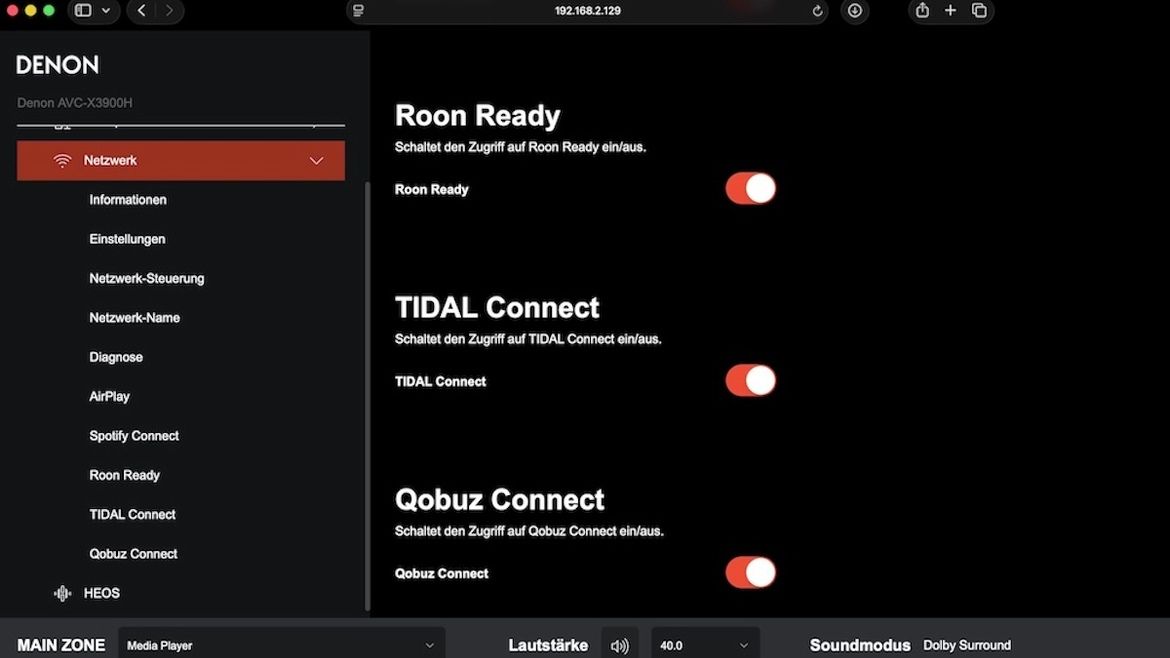
Task: Click the HEOS waveform icon
Action: (x=62, y=593)
